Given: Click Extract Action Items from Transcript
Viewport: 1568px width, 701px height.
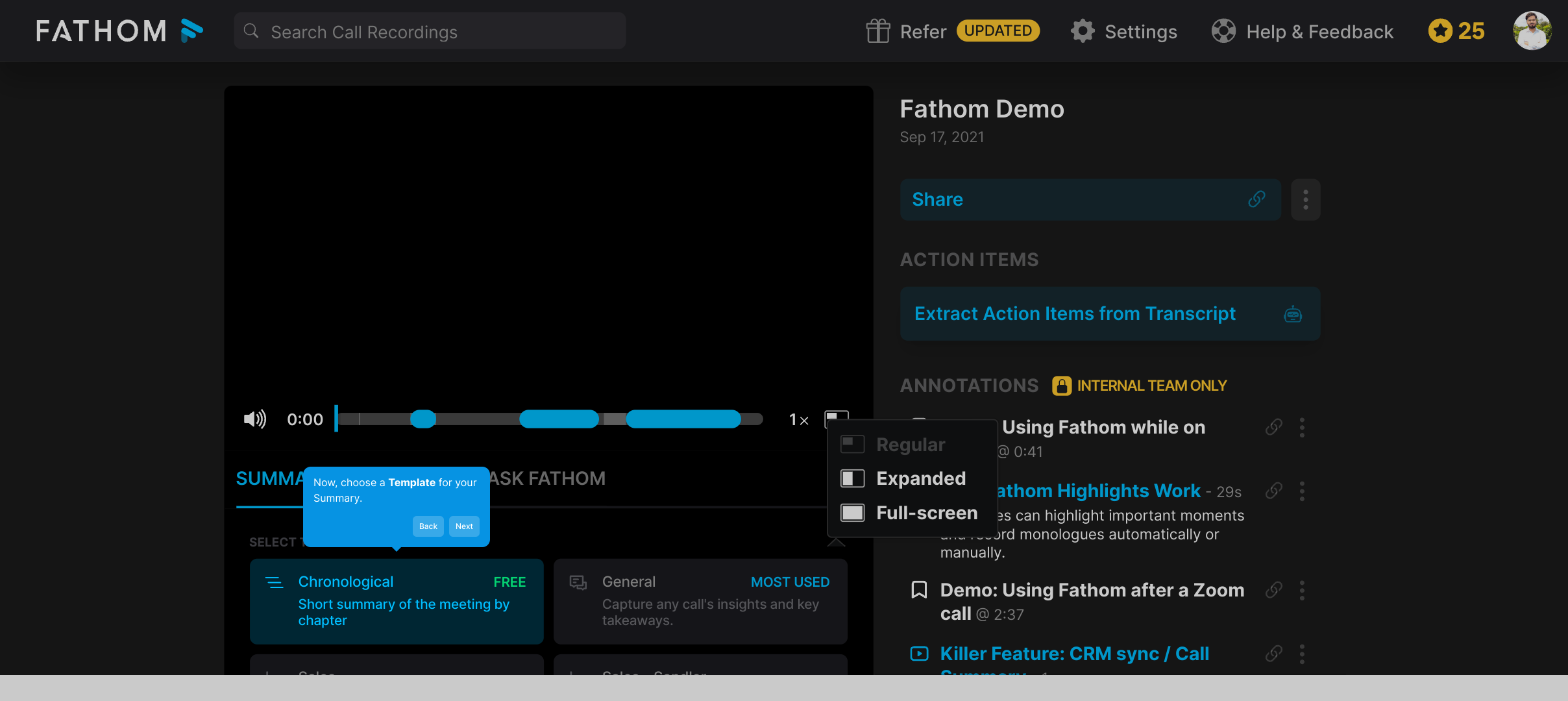Looking at the screenshot, I should click(1110, 314).
